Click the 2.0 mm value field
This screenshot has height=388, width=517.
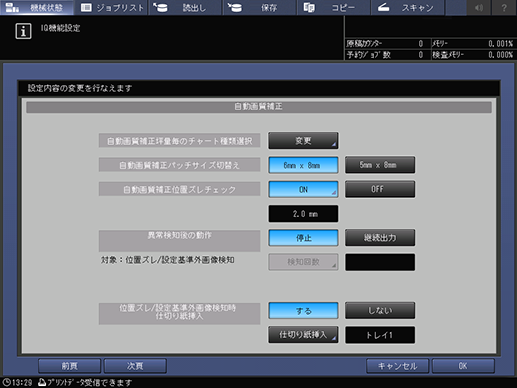point(303,214)
